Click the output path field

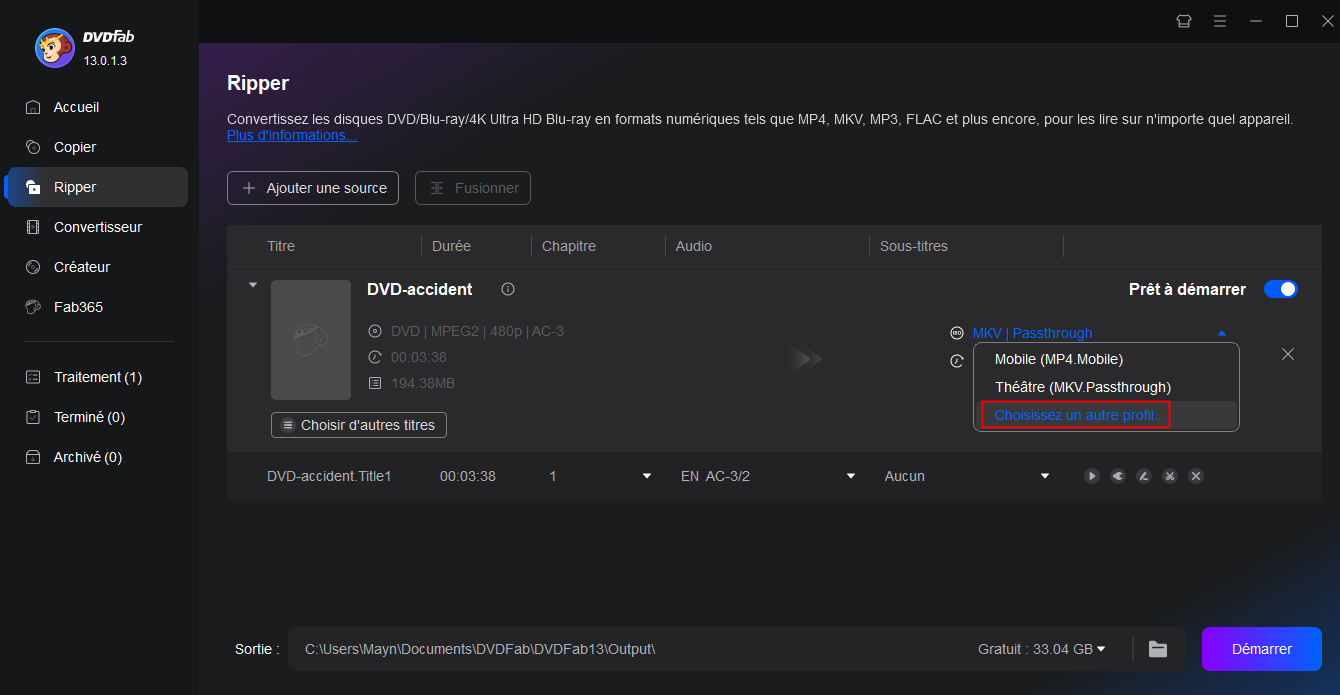[x=630, y=649]
